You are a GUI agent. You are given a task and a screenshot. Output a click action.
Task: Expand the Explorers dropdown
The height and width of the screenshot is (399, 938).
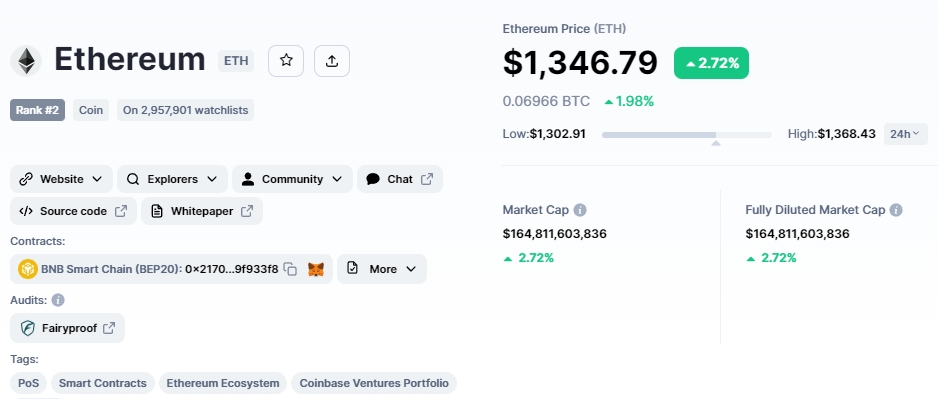point(172,179)
